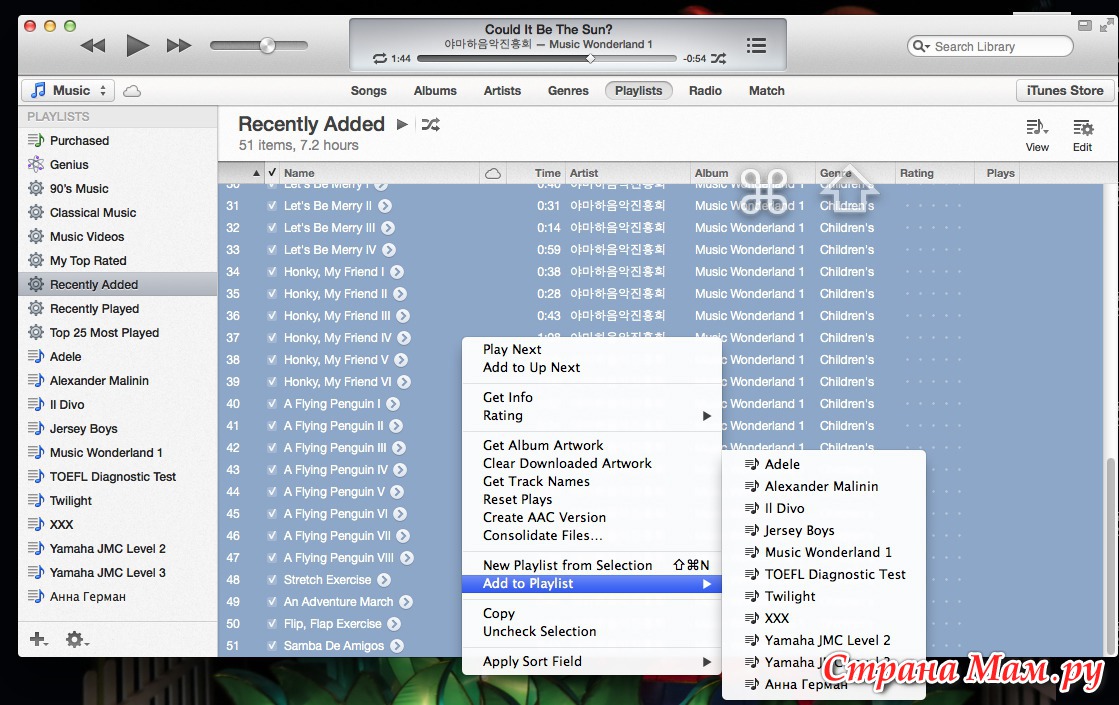
Task: Uncheck the checkbox for Let's Be Merry II
Action: tap(272, 206)
